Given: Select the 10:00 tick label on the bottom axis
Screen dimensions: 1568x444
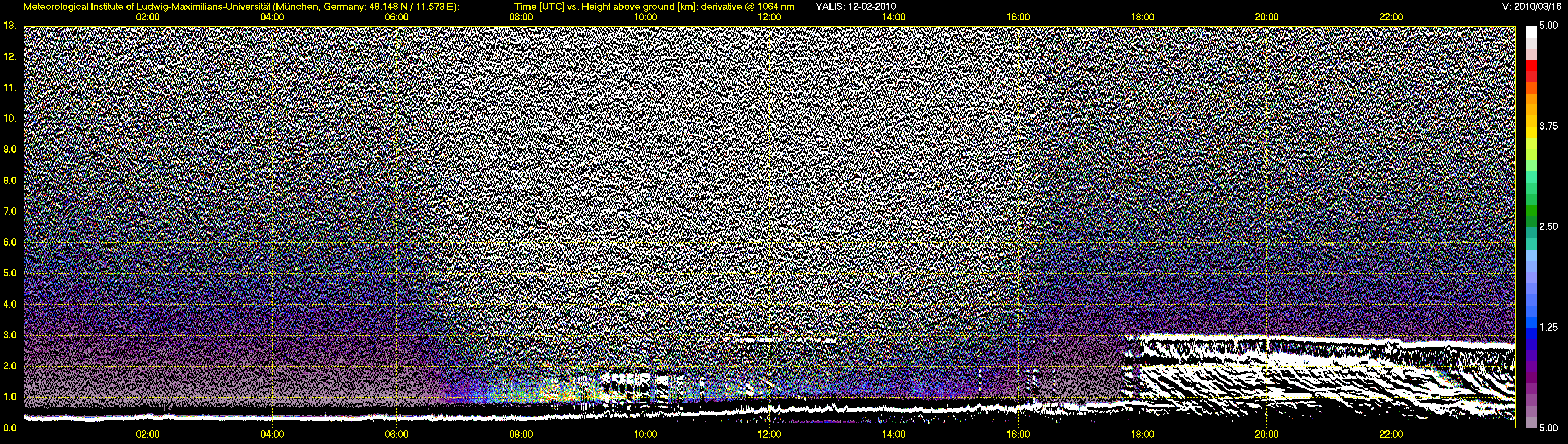Looking at the screenshot, I should click(x=645, y=435).
